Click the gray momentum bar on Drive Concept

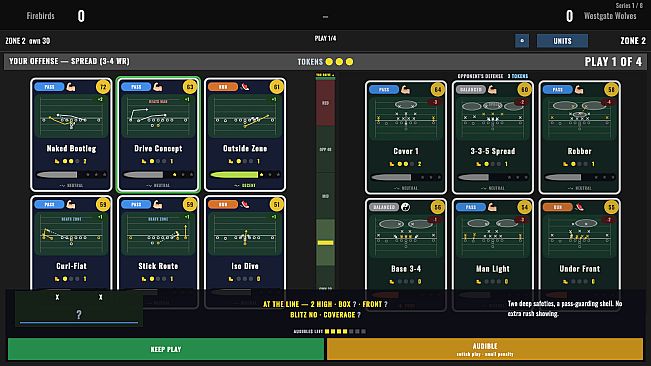143,175
